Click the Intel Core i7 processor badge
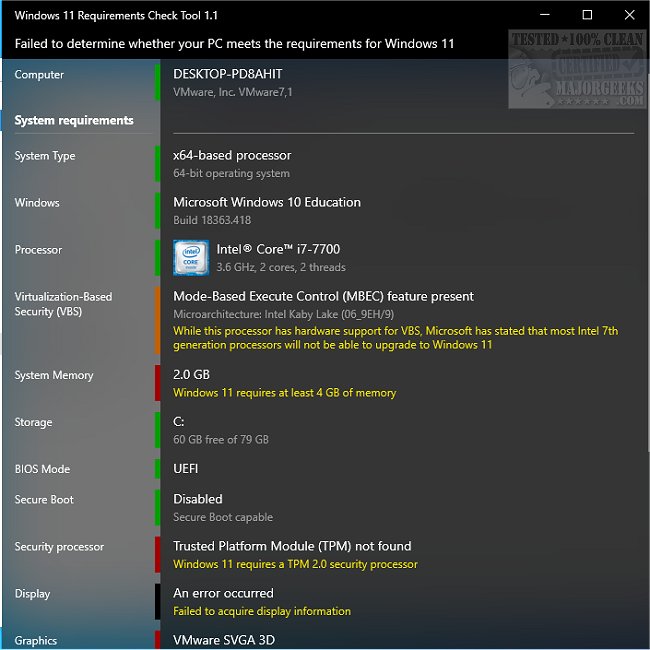 (190, 258)
